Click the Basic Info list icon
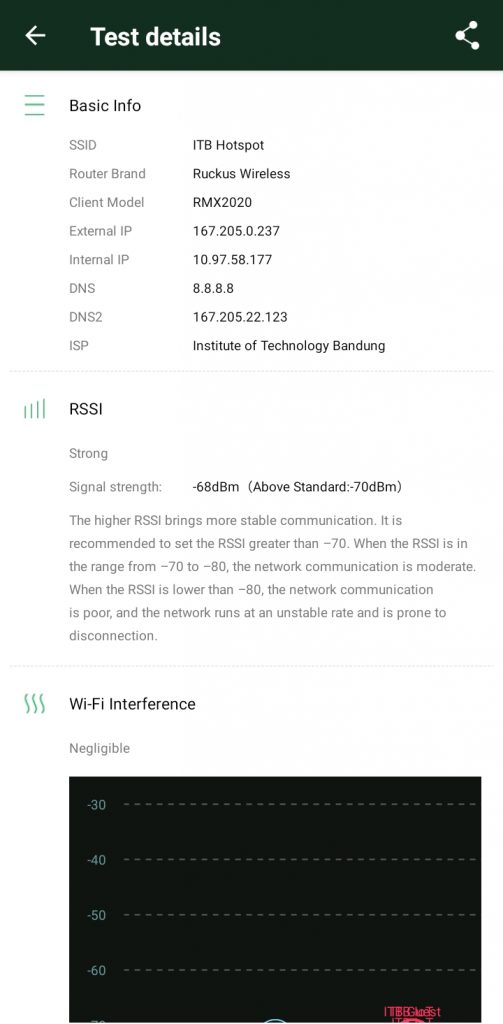The height and width of the screenshot is (1024, 503). (x=34, y=105)
